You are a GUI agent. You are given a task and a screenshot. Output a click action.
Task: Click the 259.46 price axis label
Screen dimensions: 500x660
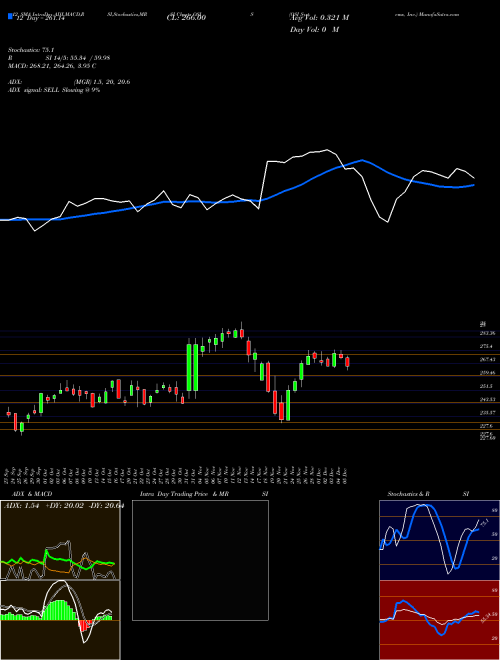point(487,373)
